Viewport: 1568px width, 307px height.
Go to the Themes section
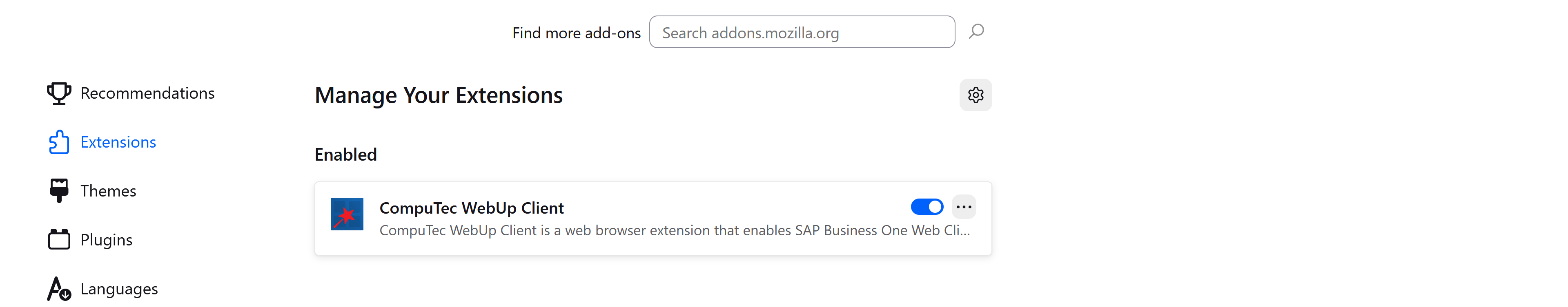(x=108, y=190)
